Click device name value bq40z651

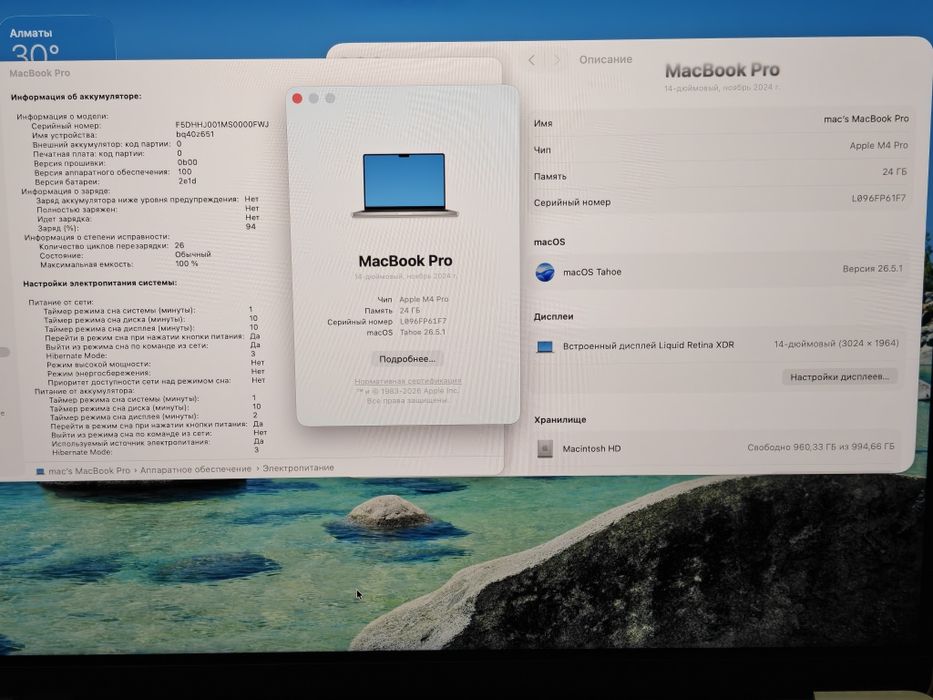point(195,134)
